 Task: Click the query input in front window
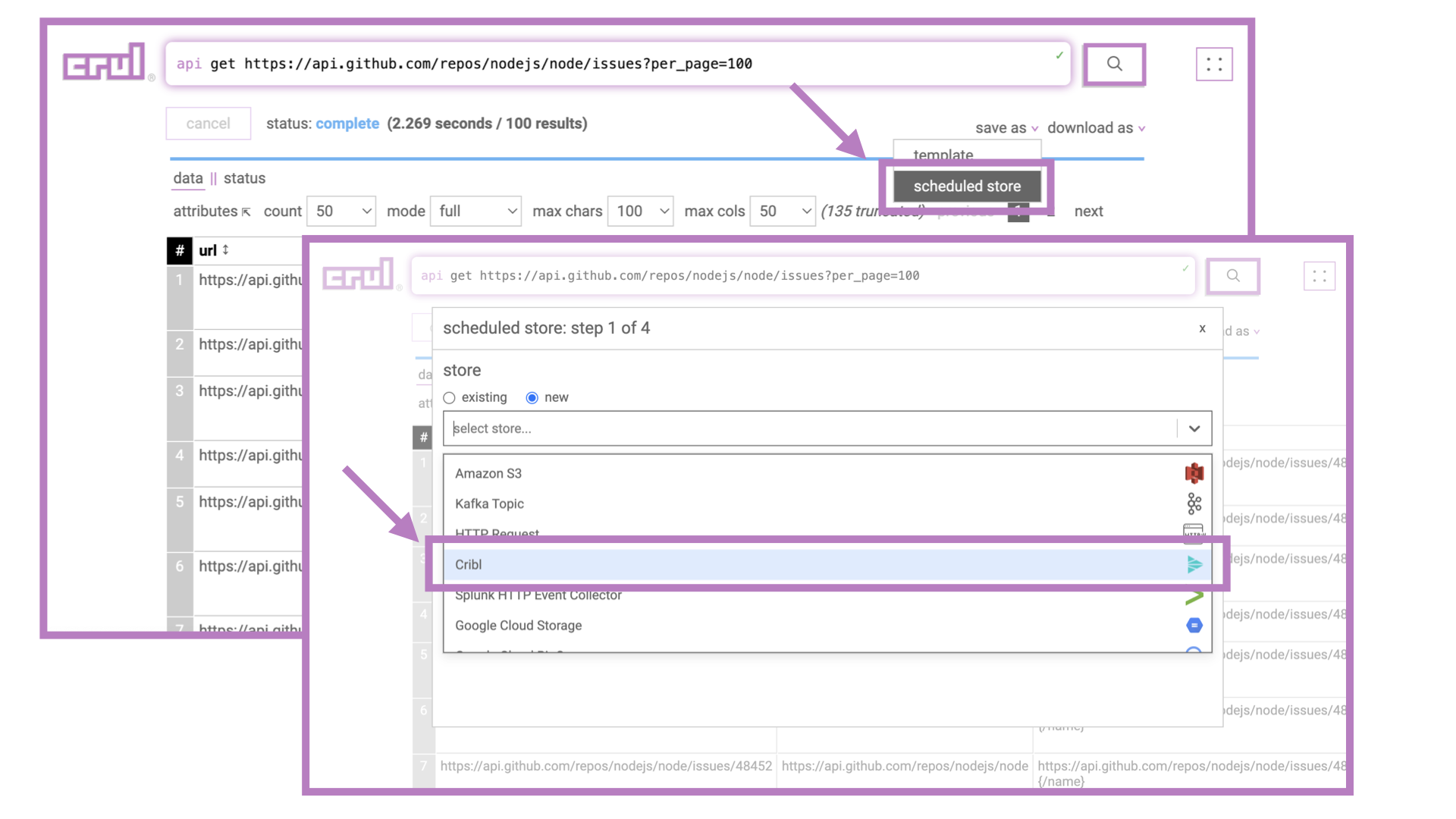[x=803, y=276]
